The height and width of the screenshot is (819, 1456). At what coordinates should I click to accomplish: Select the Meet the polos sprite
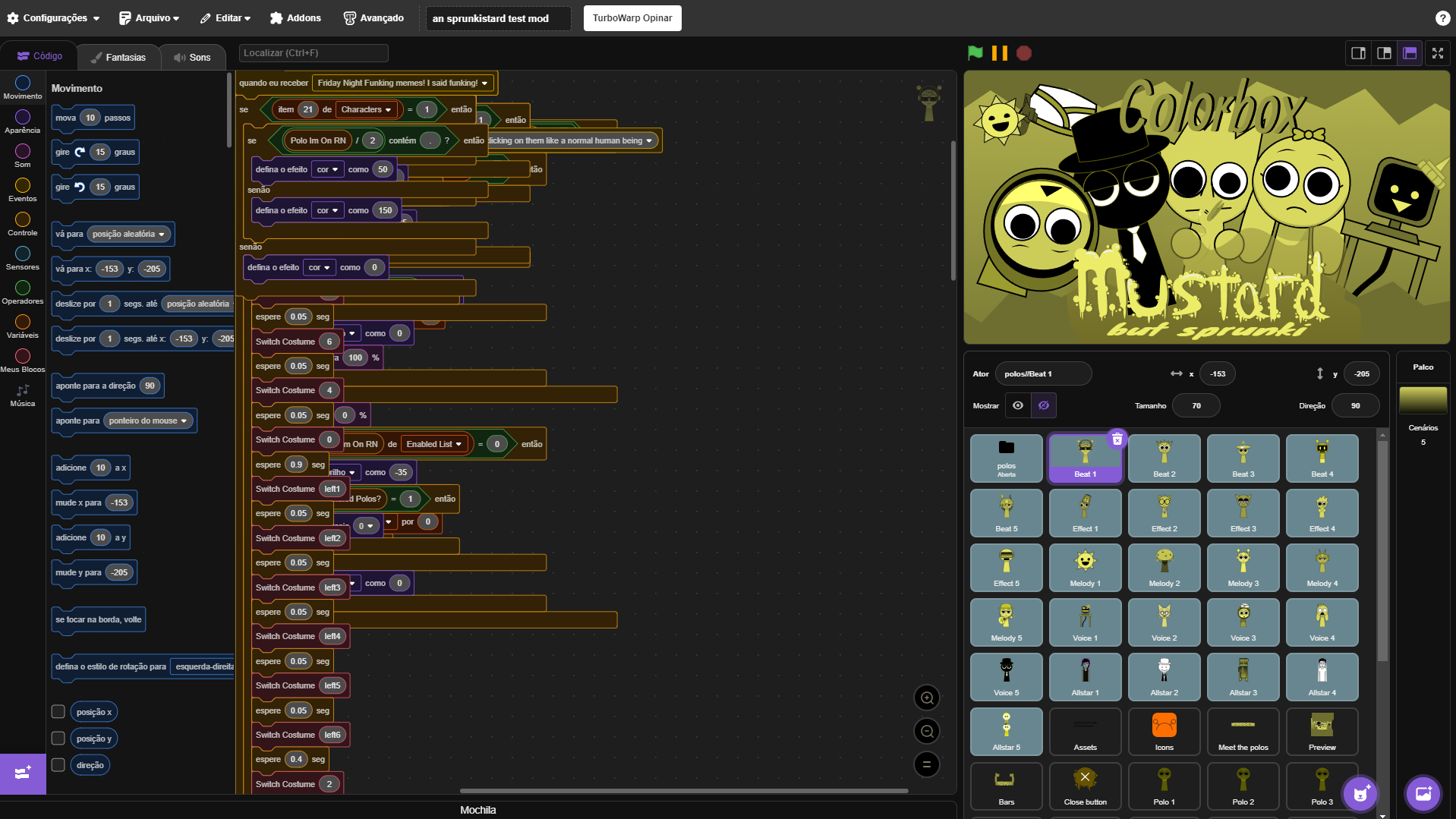click(x=1243, y=732)
